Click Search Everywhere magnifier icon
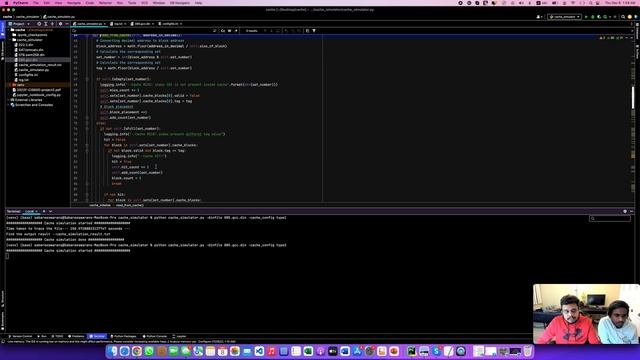Image resolution: width=640 pixels, height=360 pixels. [623, 17]
